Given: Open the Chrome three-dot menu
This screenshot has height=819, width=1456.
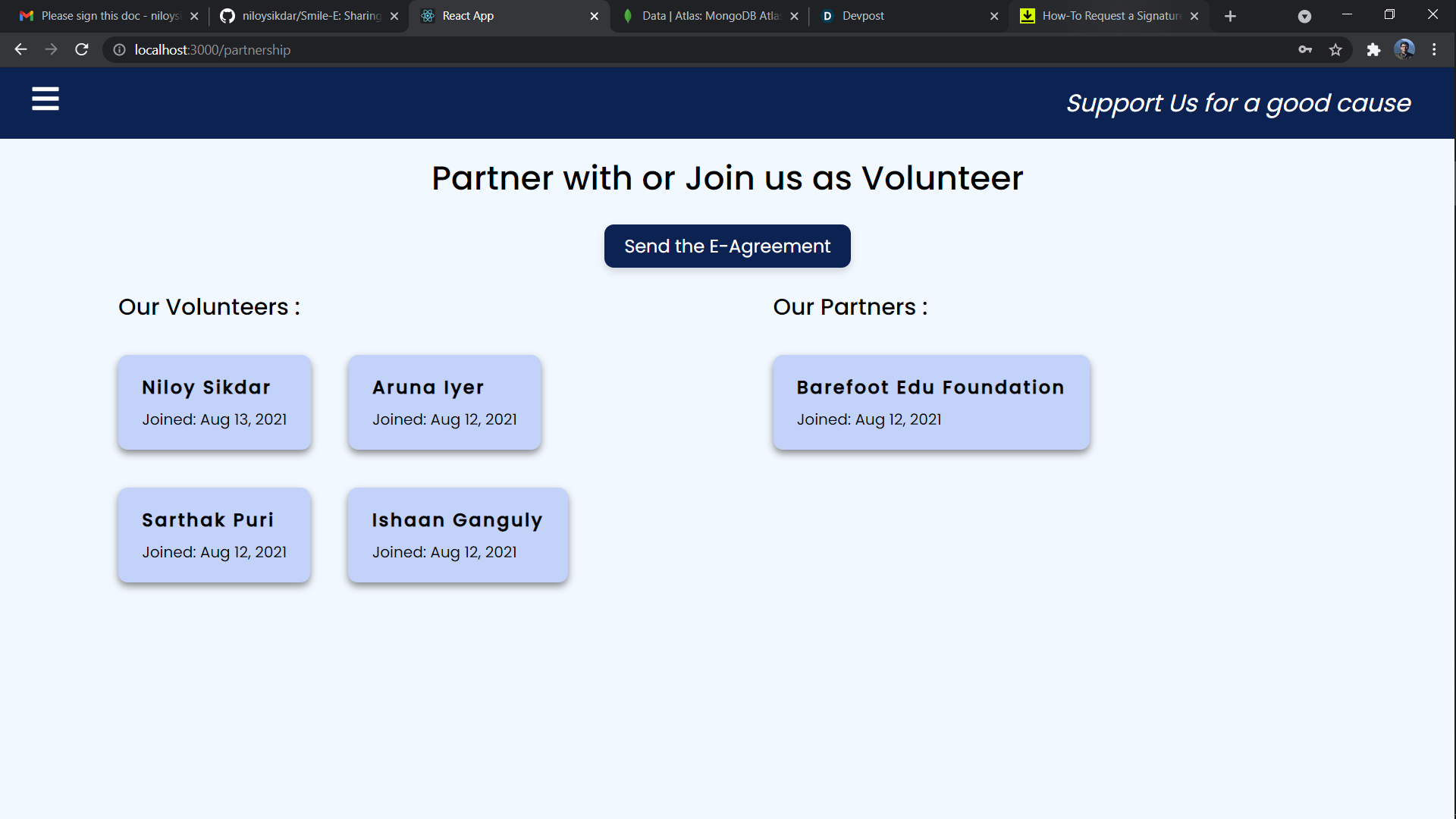Looking at the screenshot, I should [1434, 50].
